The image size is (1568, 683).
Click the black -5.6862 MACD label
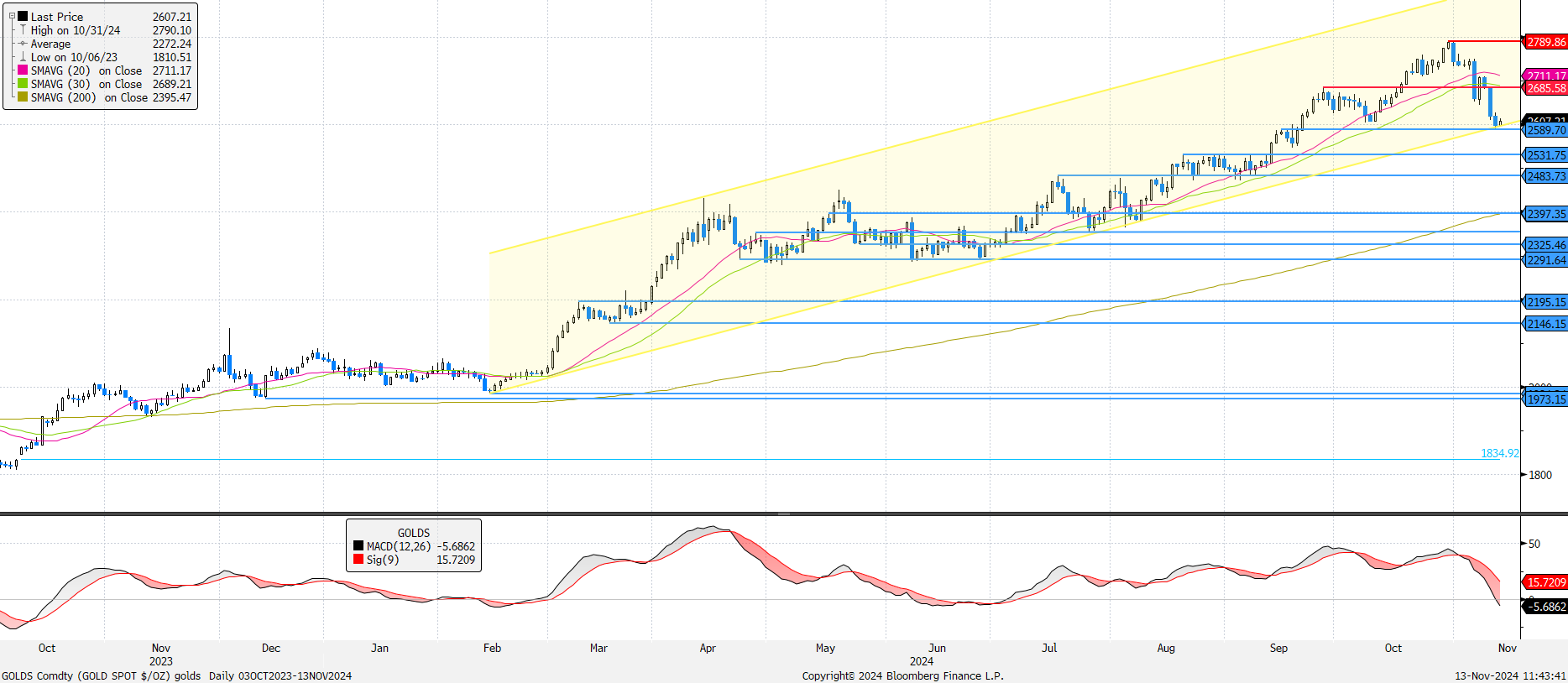pos(1545,607)
